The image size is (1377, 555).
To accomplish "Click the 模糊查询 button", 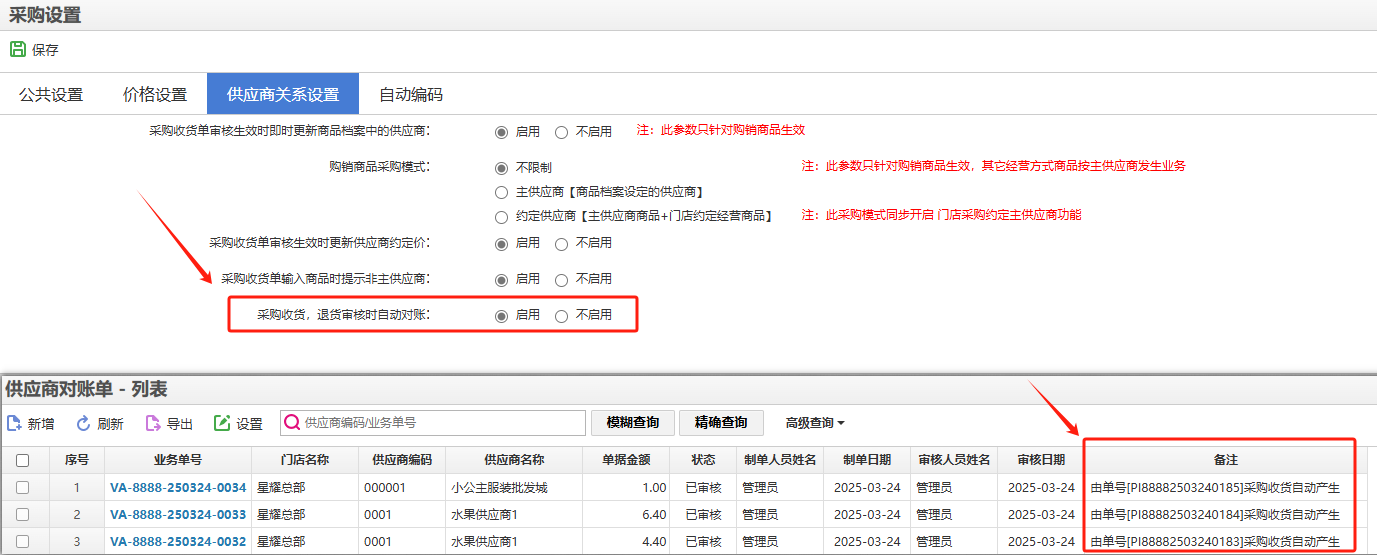I will coord(633,423).
